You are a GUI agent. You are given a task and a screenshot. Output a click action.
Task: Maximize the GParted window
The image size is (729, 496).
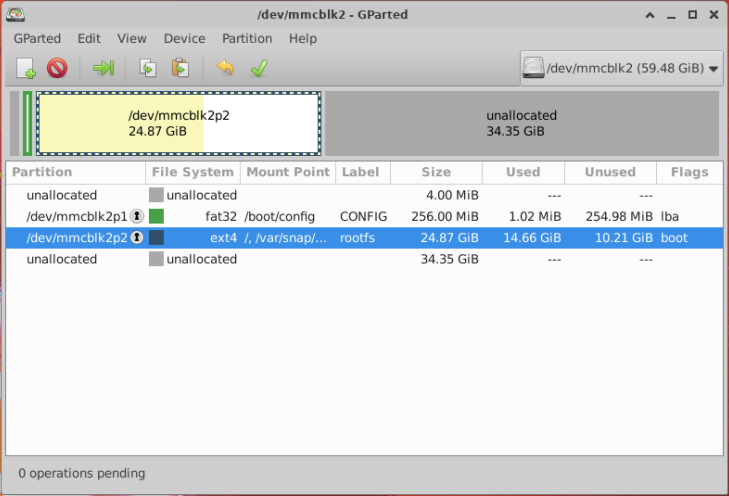click(692, 15)
